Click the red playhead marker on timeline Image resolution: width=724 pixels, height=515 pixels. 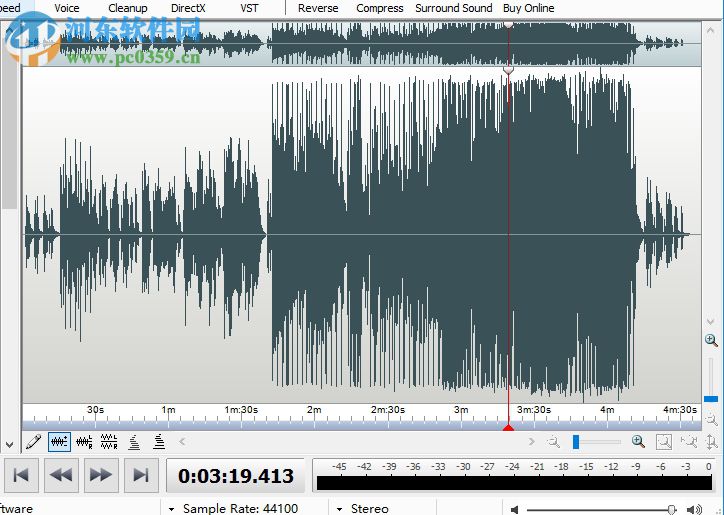[508, 428]
